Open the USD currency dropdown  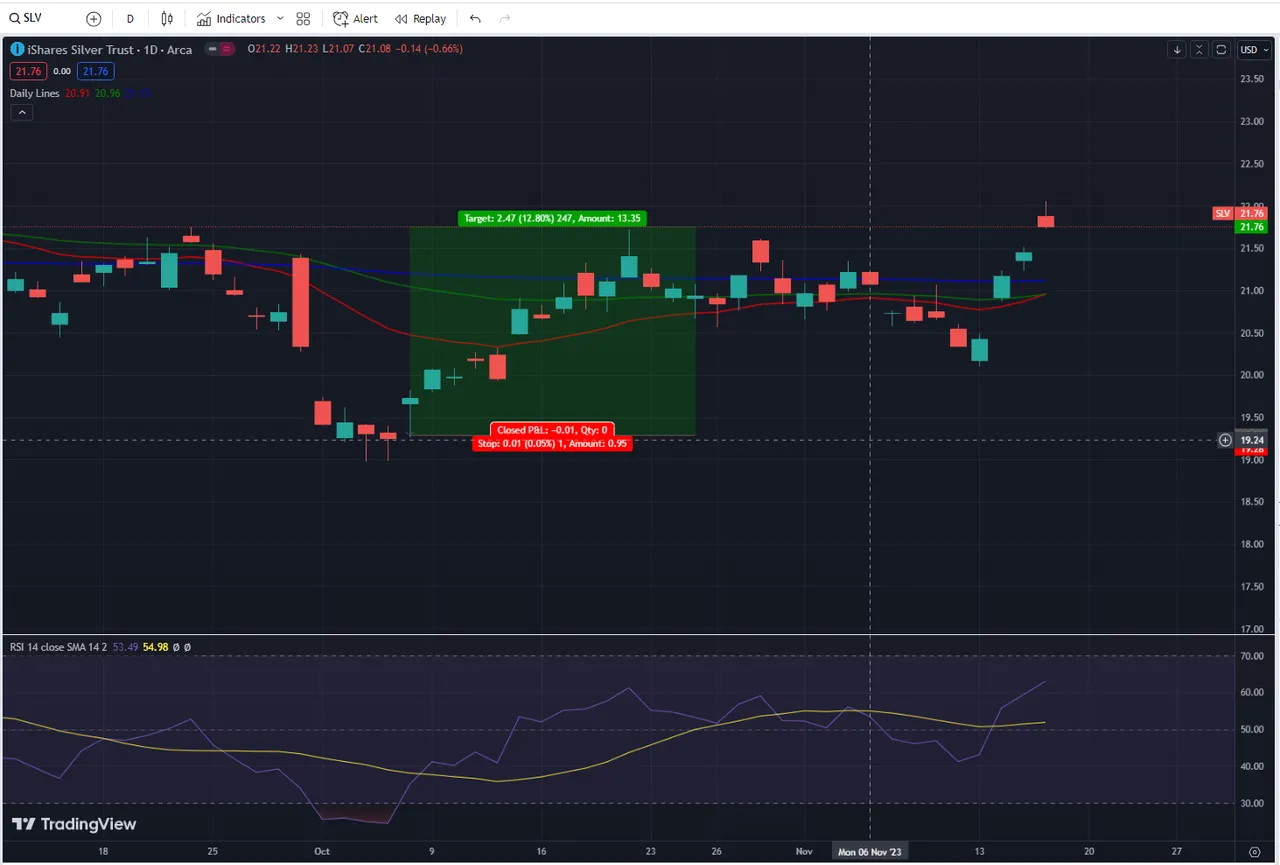tap(1254, 50)
